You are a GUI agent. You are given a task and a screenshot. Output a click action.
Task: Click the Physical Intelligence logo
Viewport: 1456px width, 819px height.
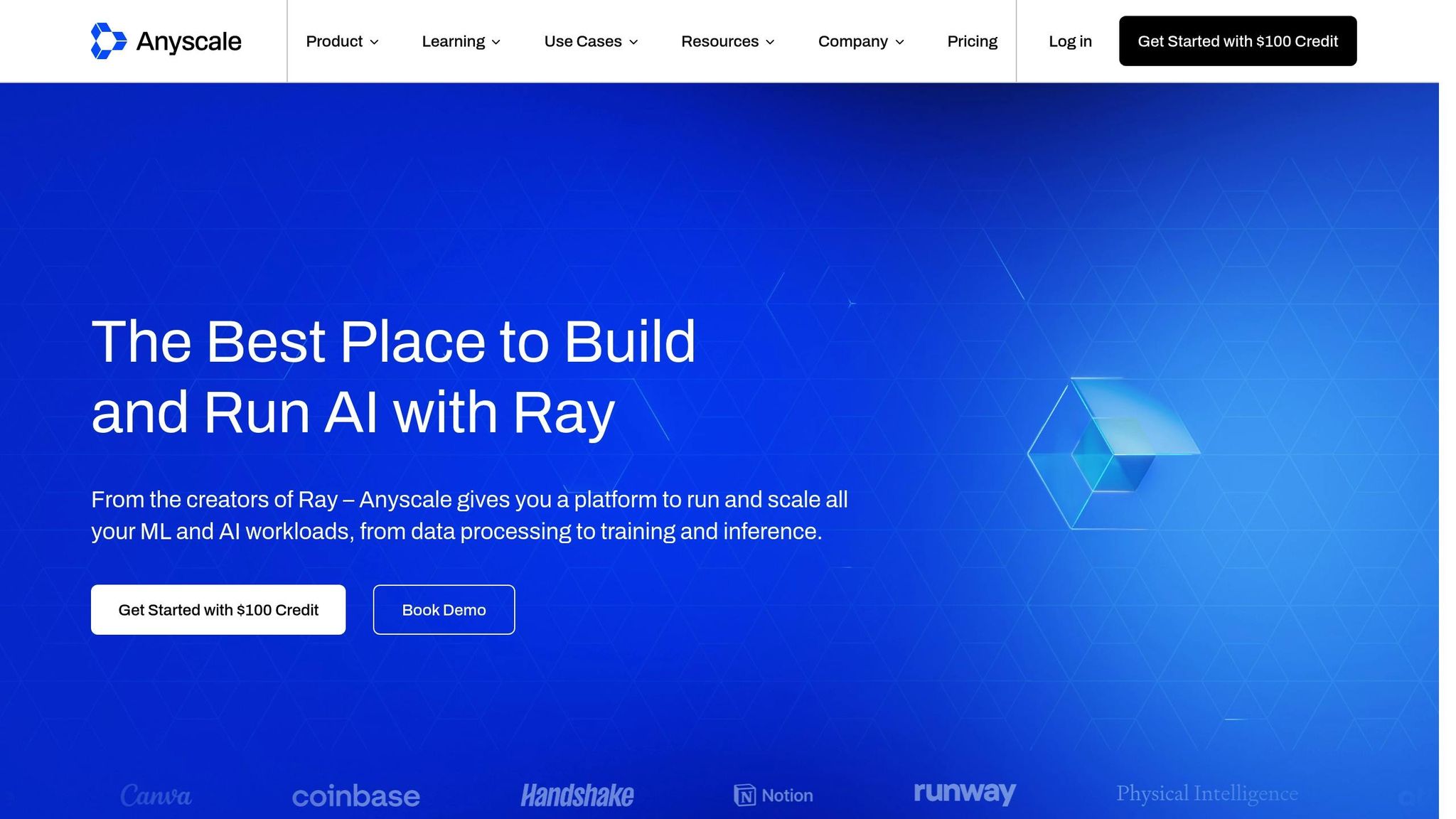point(1209,793)
